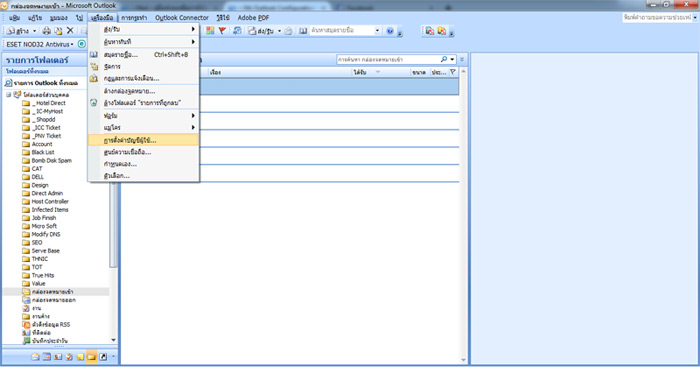Viewport: 700px width, 367px height.
Task: Switch to the Calendar navigation icon
Action: pos(47,357)
